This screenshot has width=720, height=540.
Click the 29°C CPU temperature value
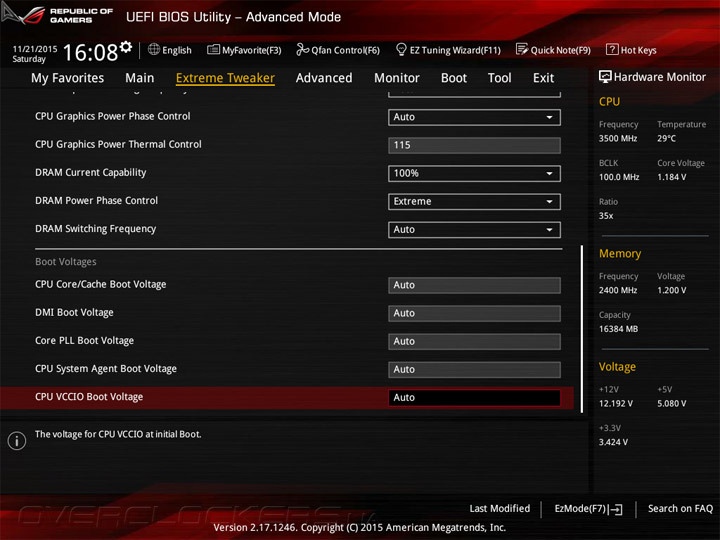point(666,139)
